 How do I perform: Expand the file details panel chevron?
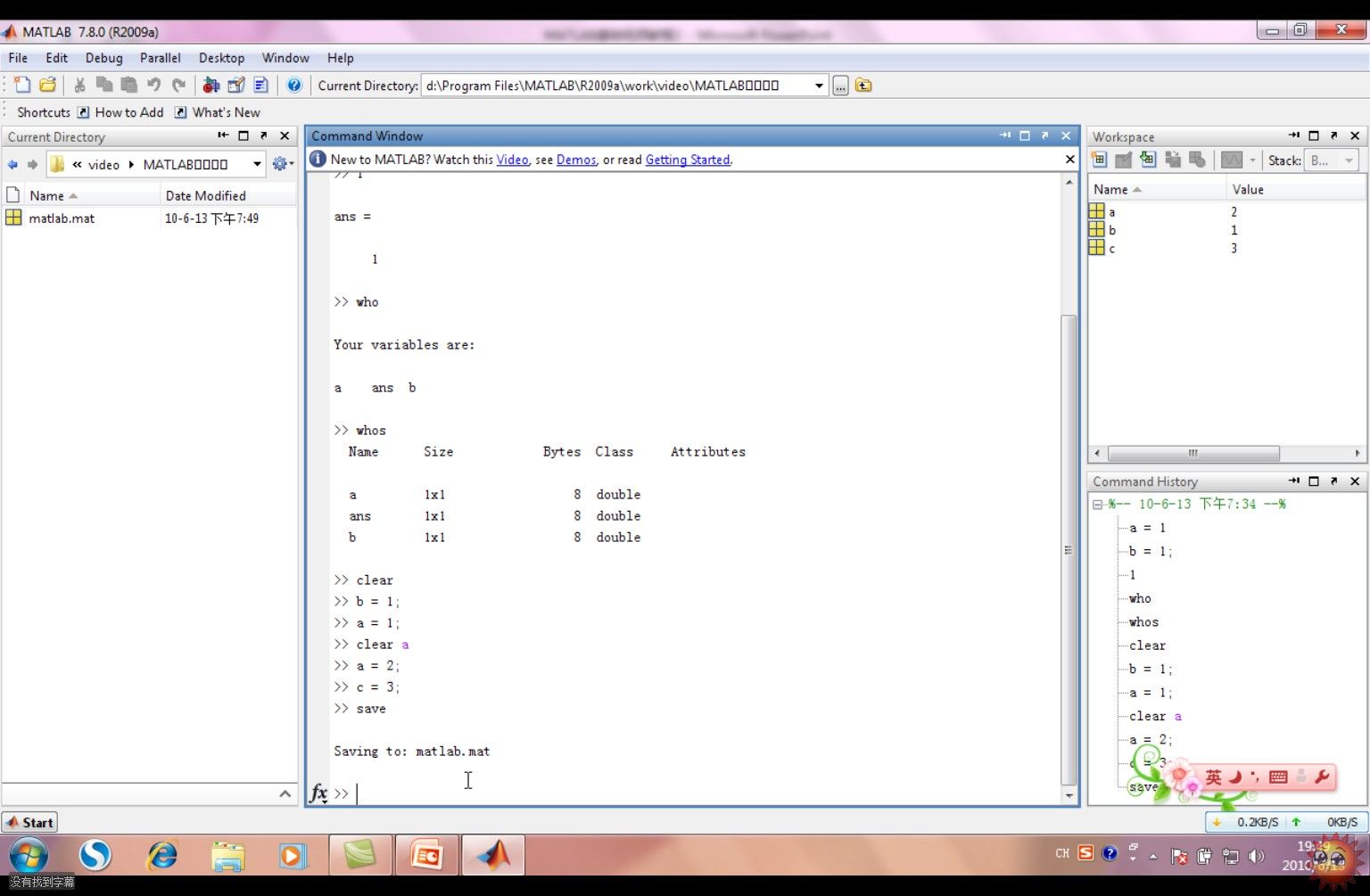point(285,793)
